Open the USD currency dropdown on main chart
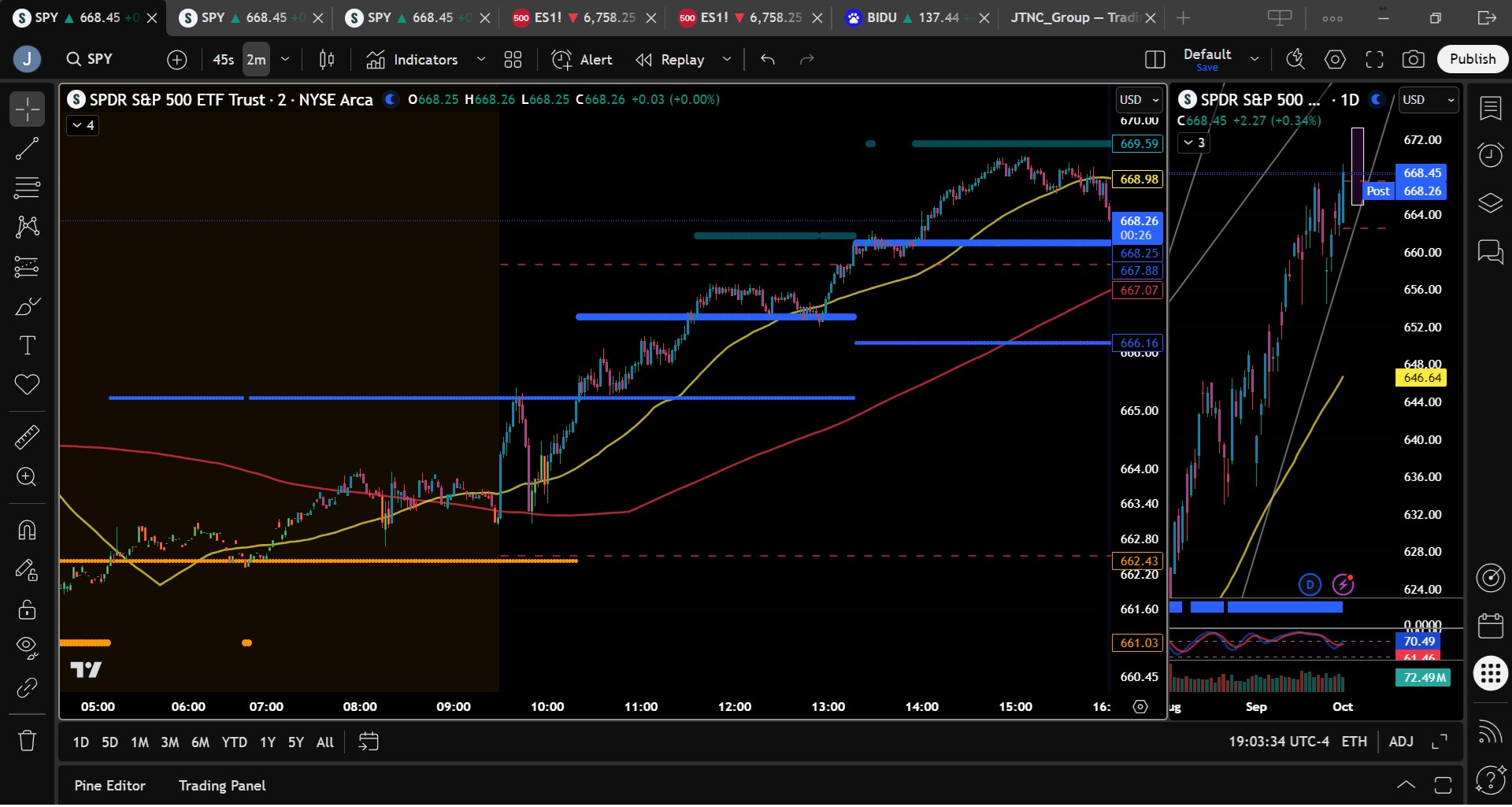1512x807 pixels. [x=1140, y=100]
